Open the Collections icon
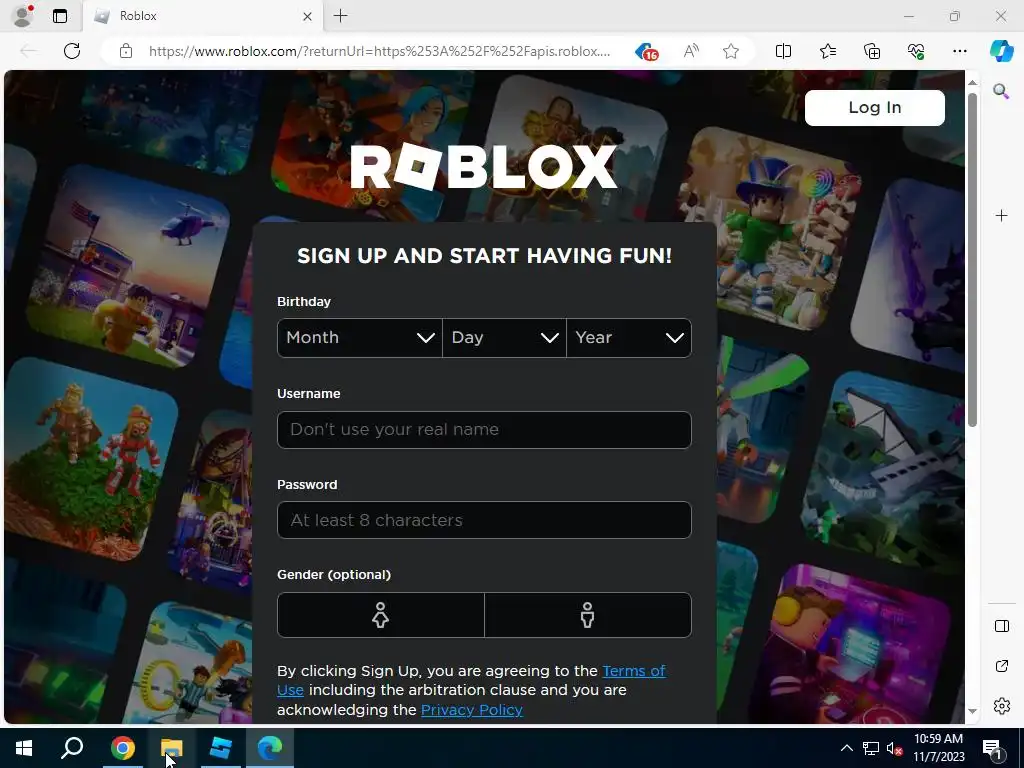Screen dimensions: 1024x768 [872, 51]
